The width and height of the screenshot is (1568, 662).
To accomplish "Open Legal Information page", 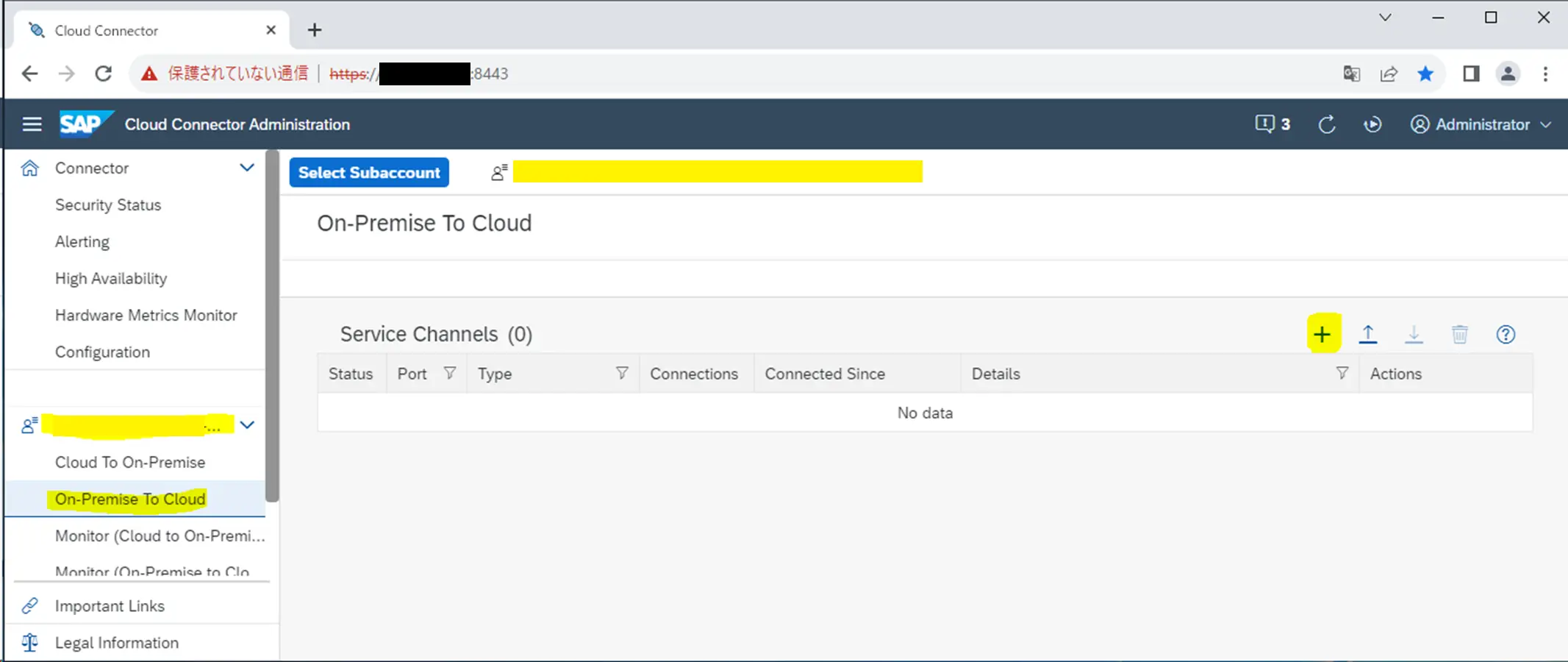I will pos(117,642).
